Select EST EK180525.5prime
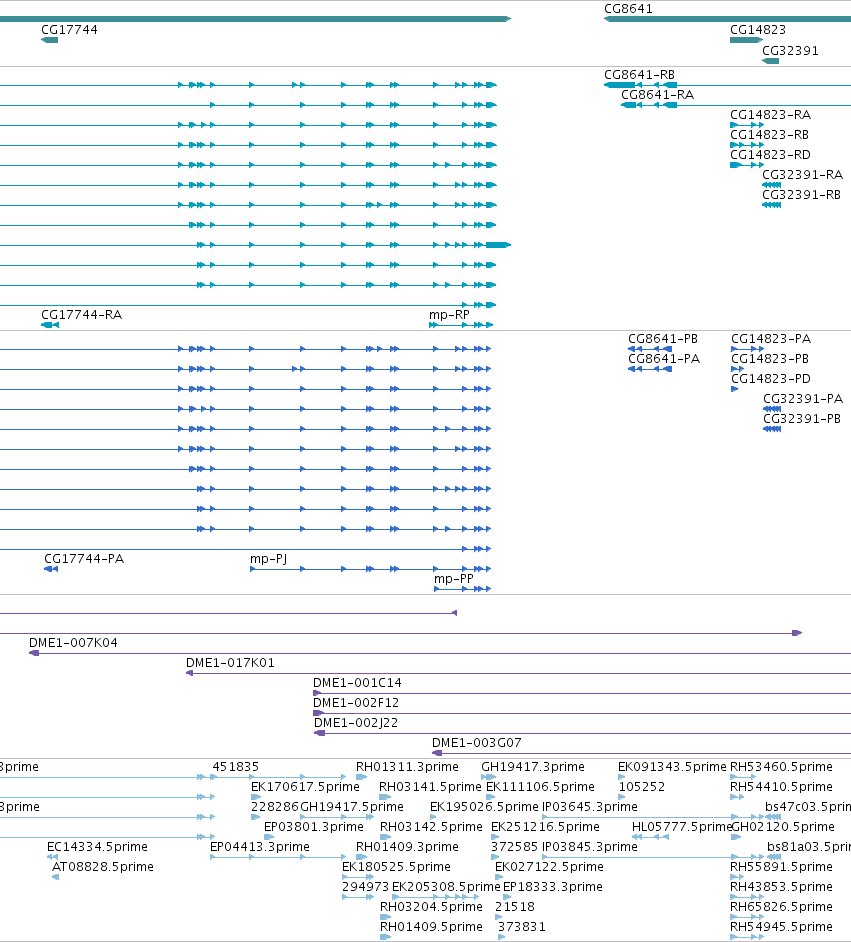The height and width of the screenshot is (942, 851). (396, 866)
